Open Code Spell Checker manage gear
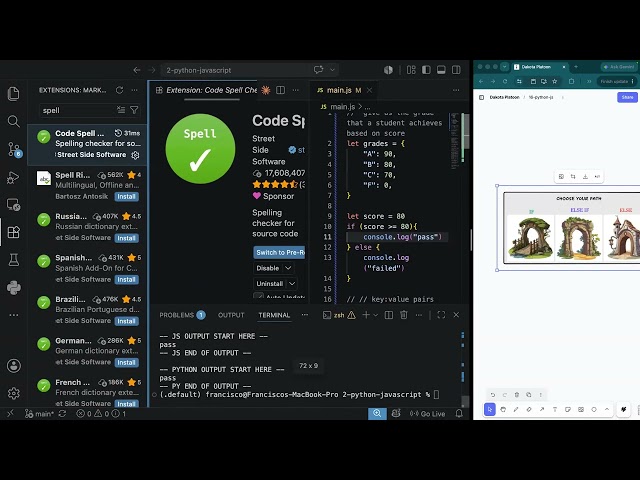The width and height of the screenshot is (640, 480). tap(136, 155)
